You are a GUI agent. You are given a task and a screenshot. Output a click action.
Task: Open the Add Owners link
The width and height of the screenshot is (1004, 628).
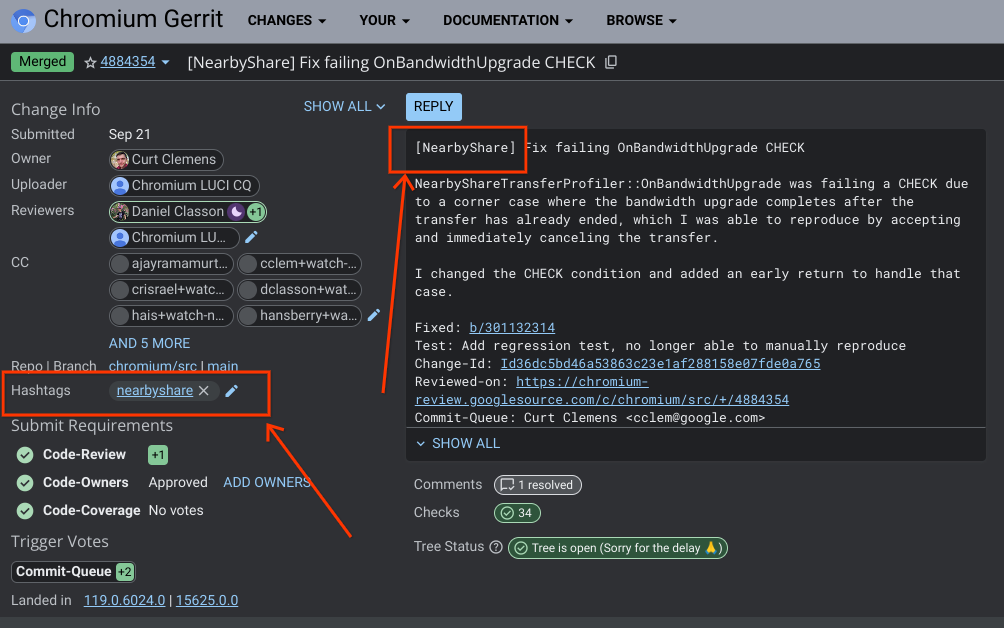tap(266, 482)
